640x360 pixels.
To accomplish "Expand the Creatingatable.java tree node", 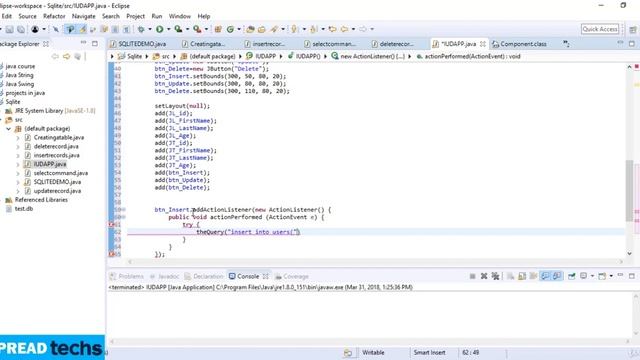I will point(18,138).
